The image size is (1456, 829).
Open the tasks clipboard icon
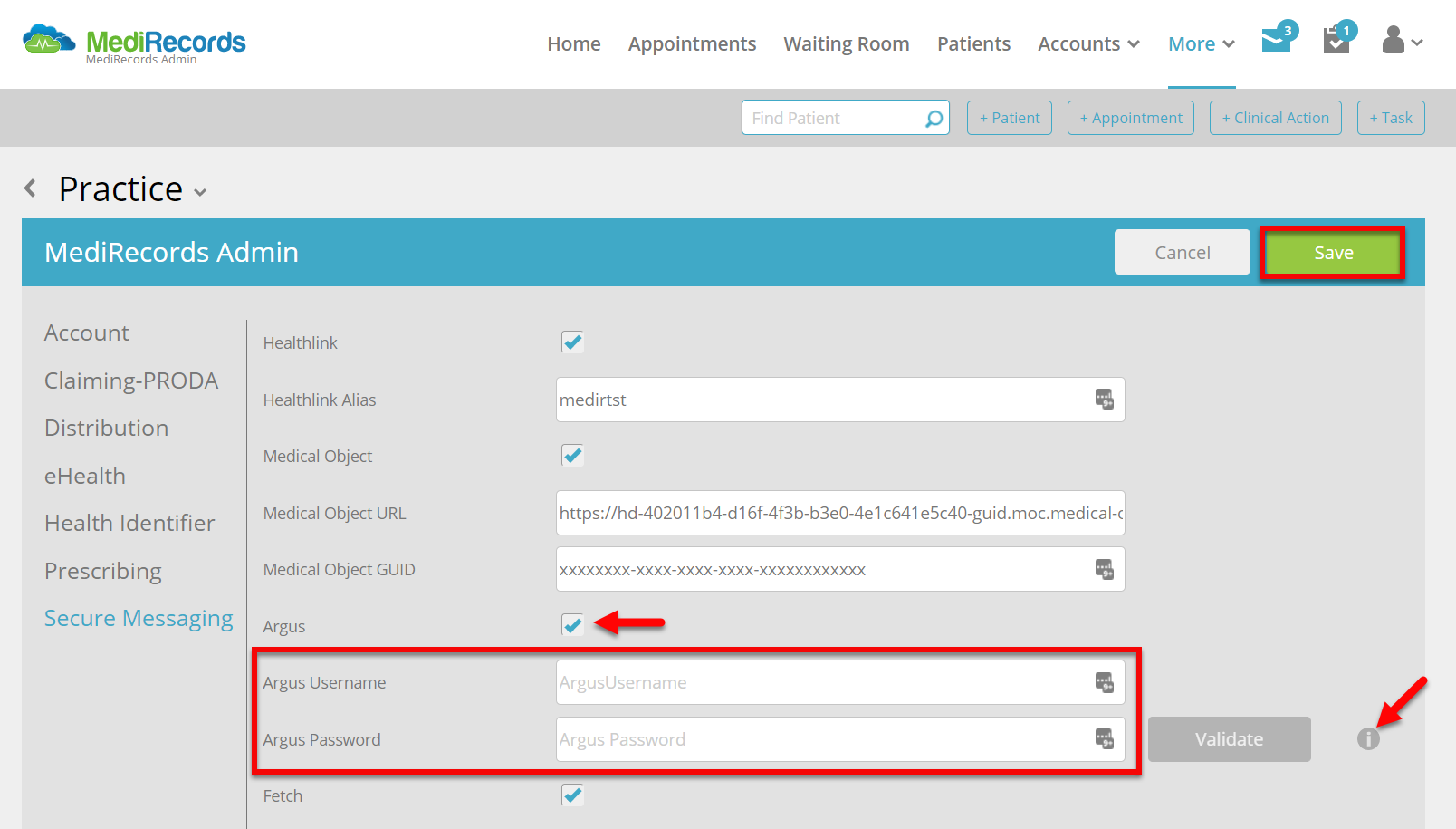click(1337, 40)
